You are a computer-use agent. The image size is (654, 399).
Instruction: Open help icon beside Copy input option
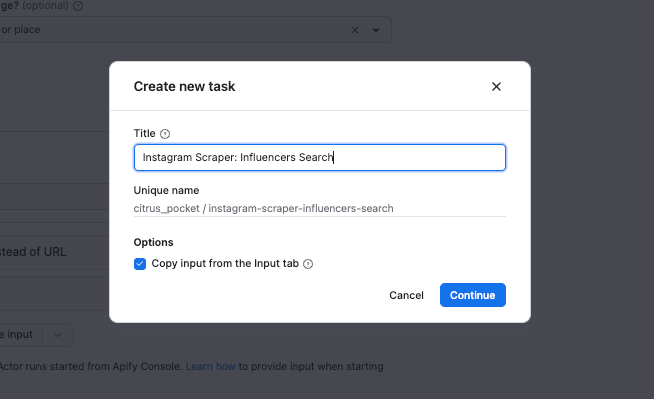tap(308, 264)
